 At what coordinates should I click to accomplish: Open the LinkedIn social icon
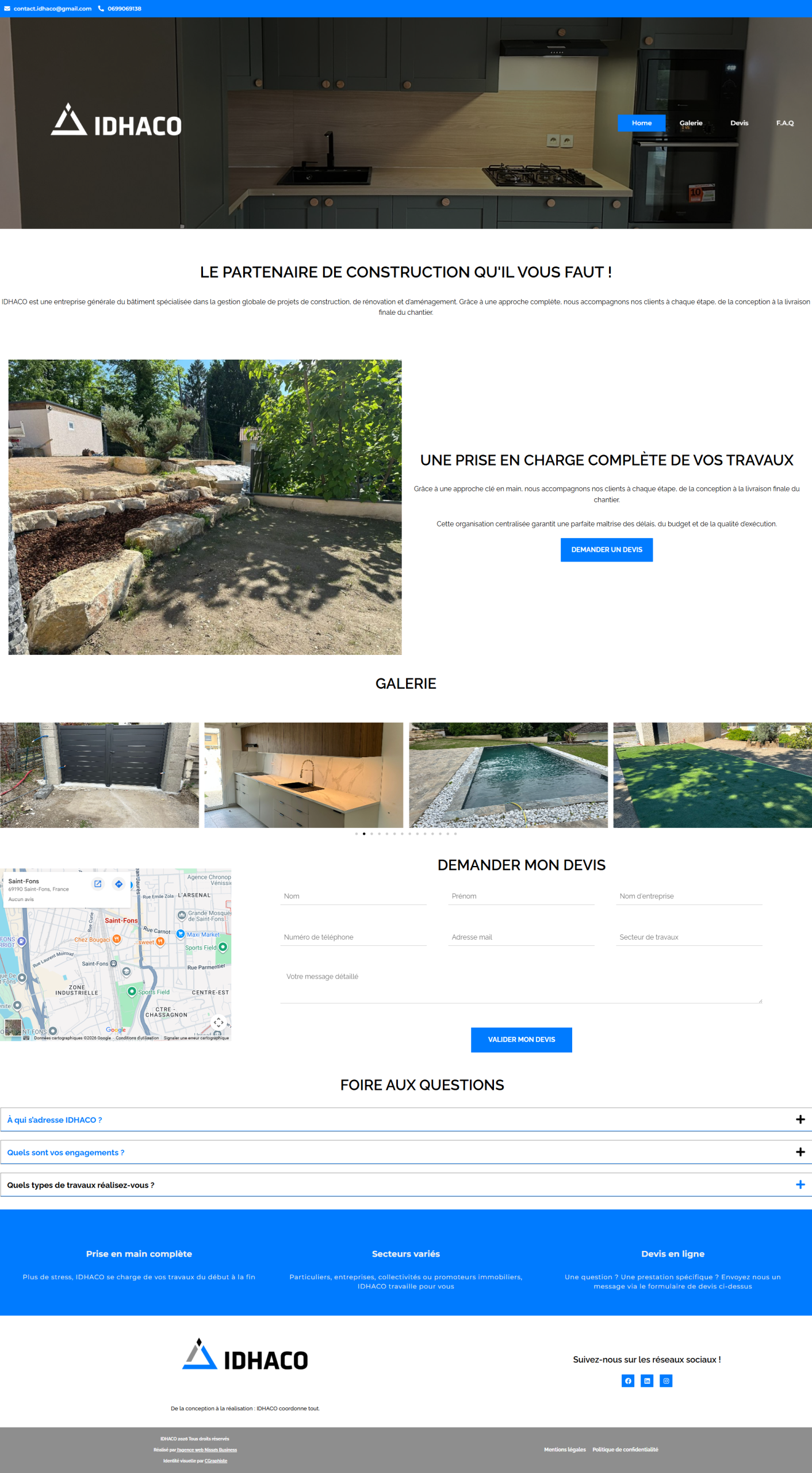coord(647,1380)
